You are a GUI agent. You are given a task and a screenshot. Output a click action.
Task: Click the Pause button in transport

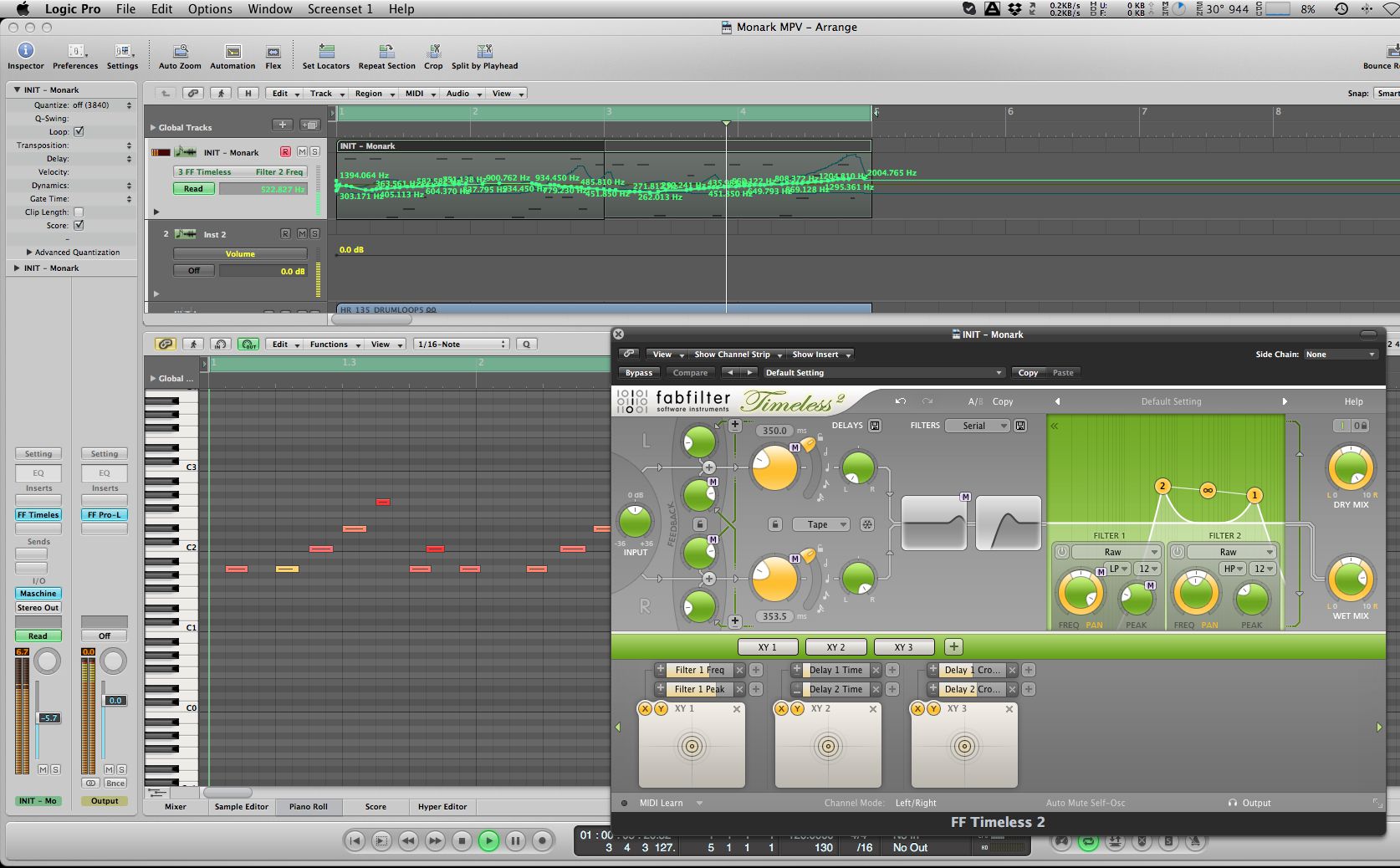click(515, 840)
